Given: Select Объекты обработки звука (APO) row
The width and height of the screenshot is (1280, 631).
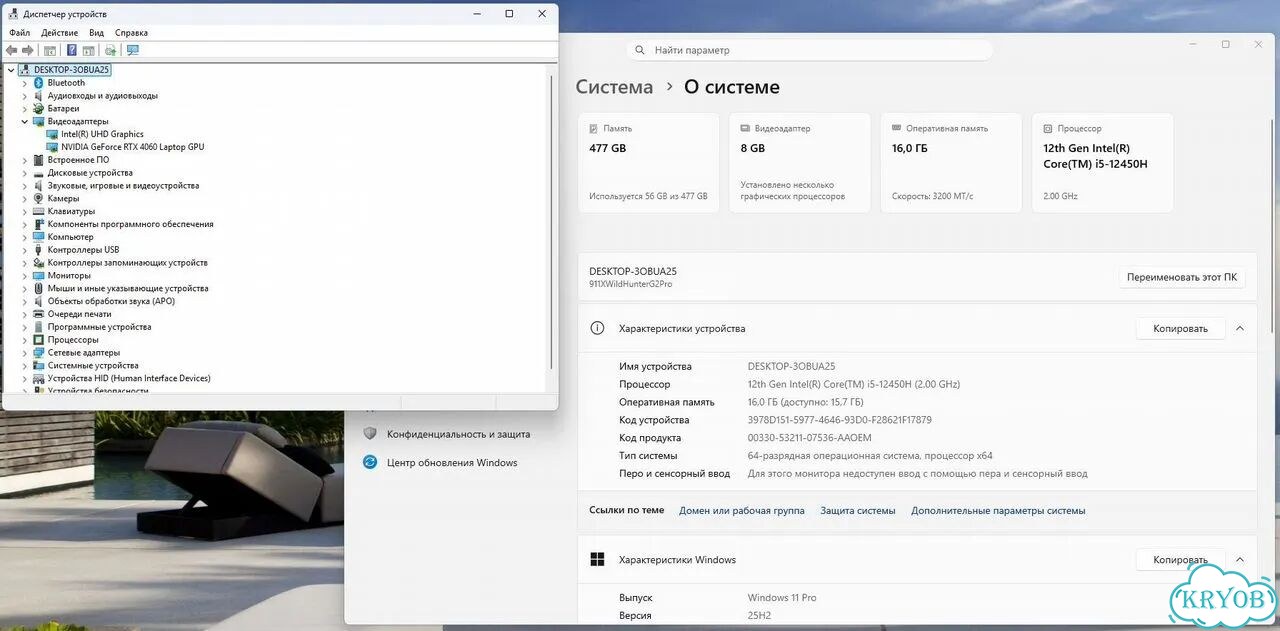Looking at the screenshot, I should pyautogui.click(x=111, y=301).
